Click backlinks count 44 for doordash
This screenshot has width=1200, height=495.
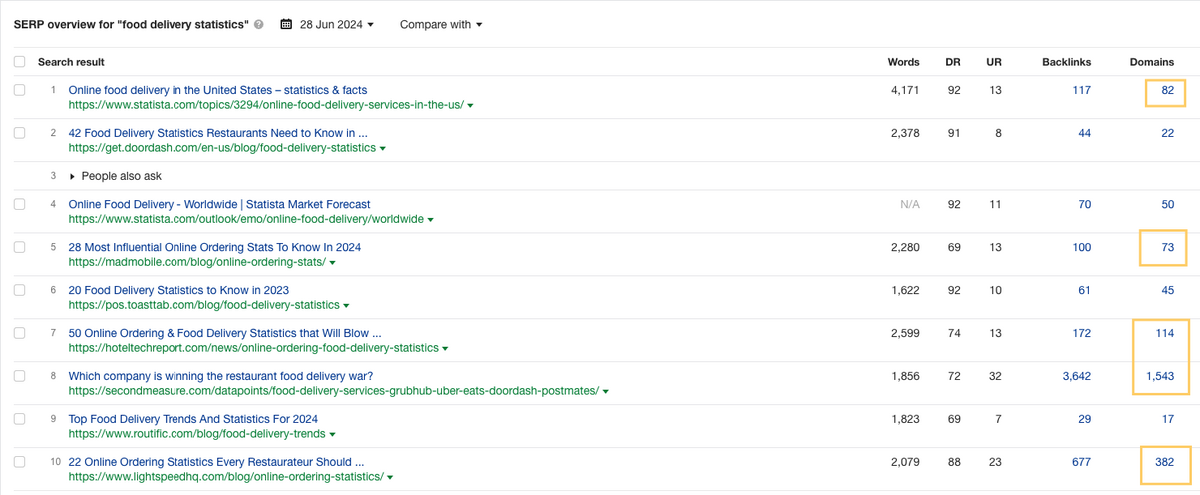point(1084,133)
